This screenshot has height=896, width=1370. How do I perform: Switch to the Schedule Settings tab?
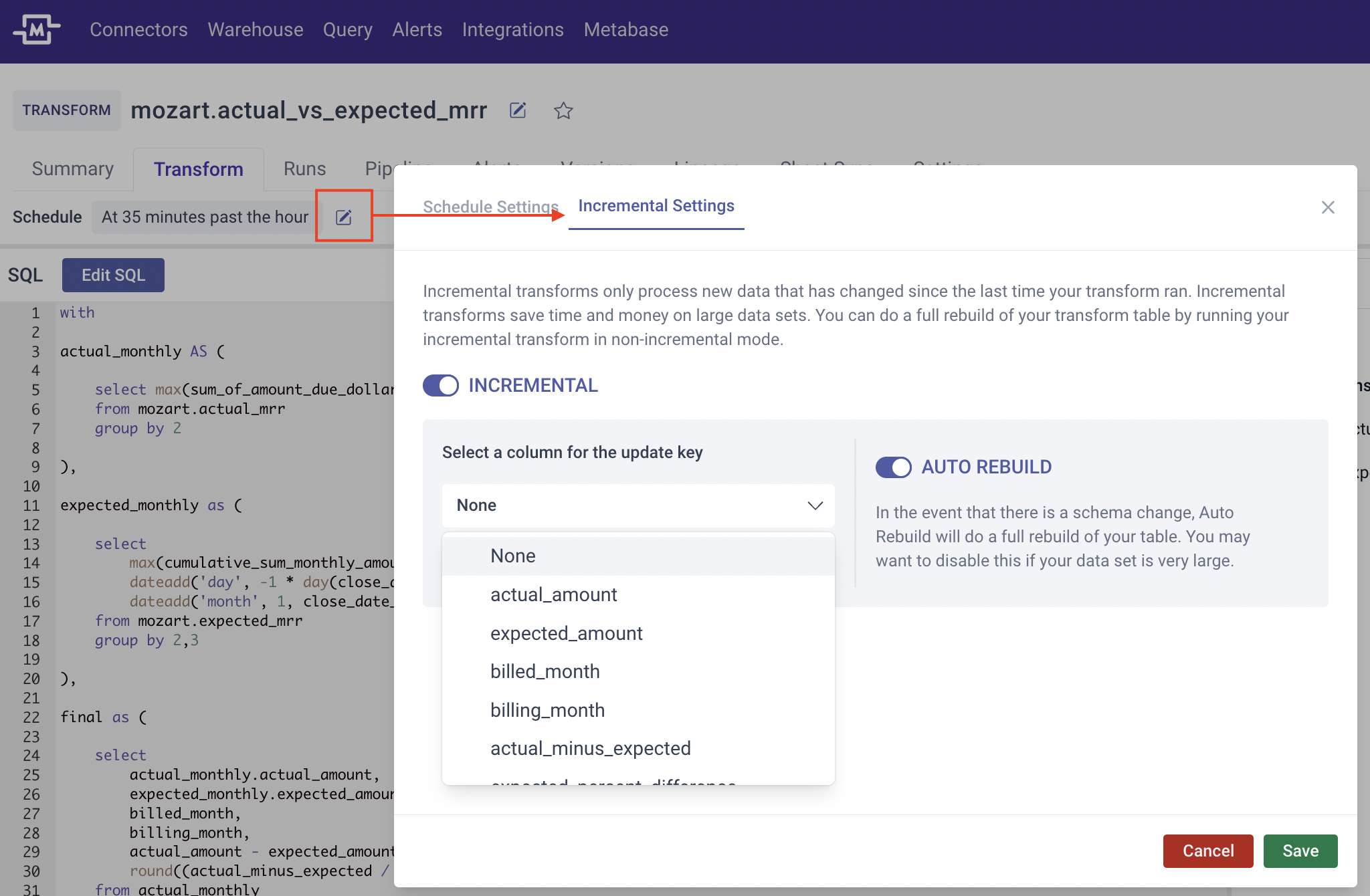pyautogui.click(x=490, y=207)
